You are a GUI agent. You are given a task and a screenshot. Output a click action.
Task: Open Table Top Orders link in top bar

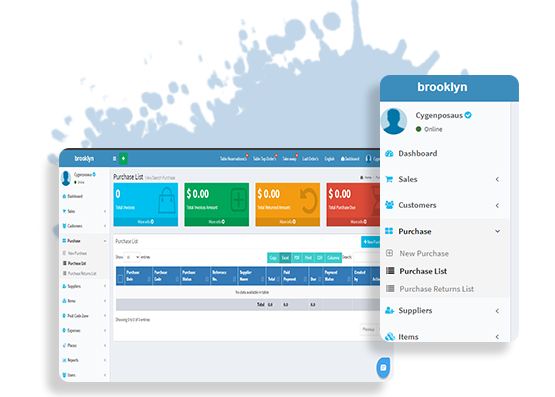[264, 159]
